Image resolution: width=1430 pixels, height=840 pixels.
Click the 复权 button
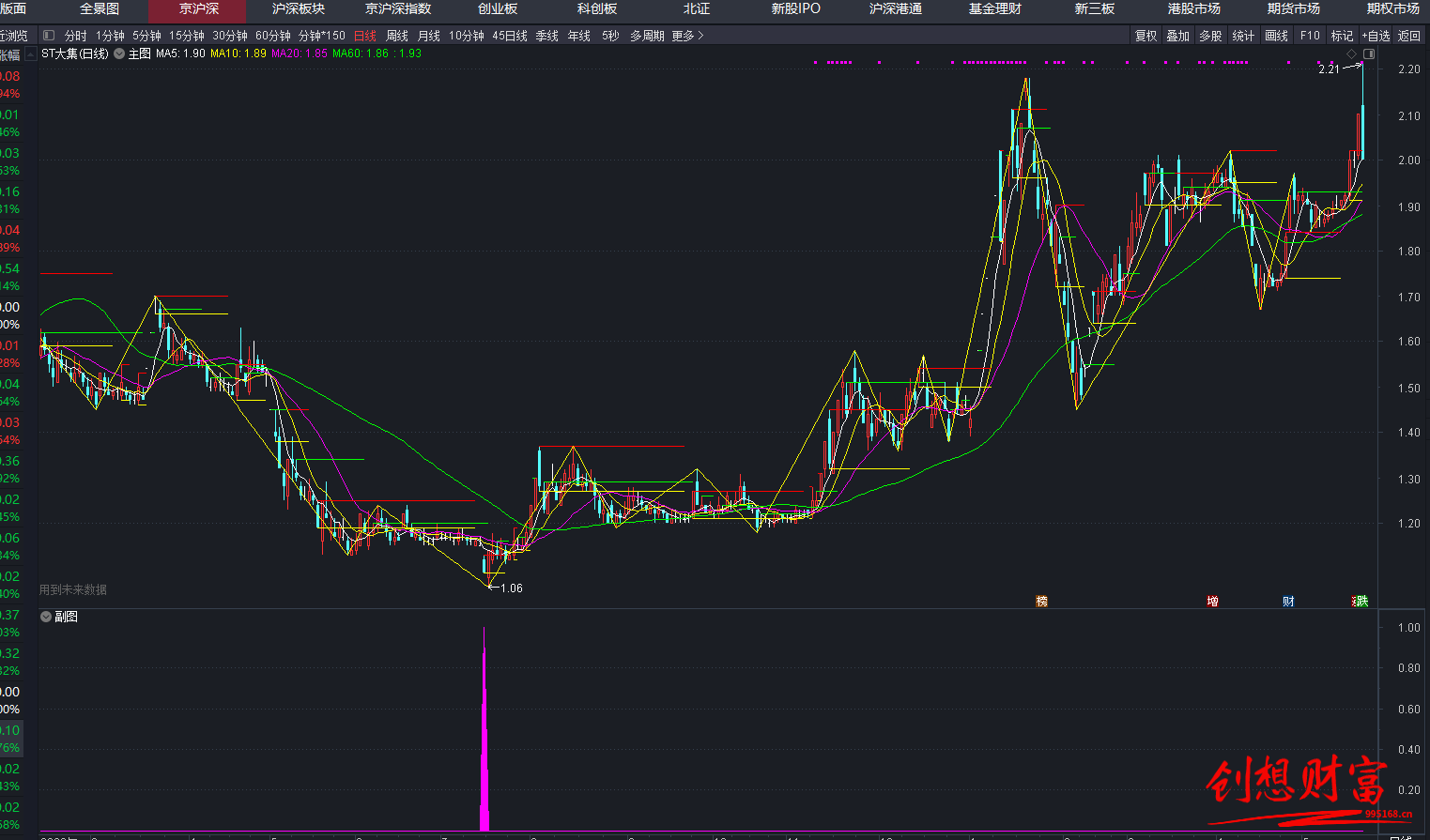[1146, 36]
